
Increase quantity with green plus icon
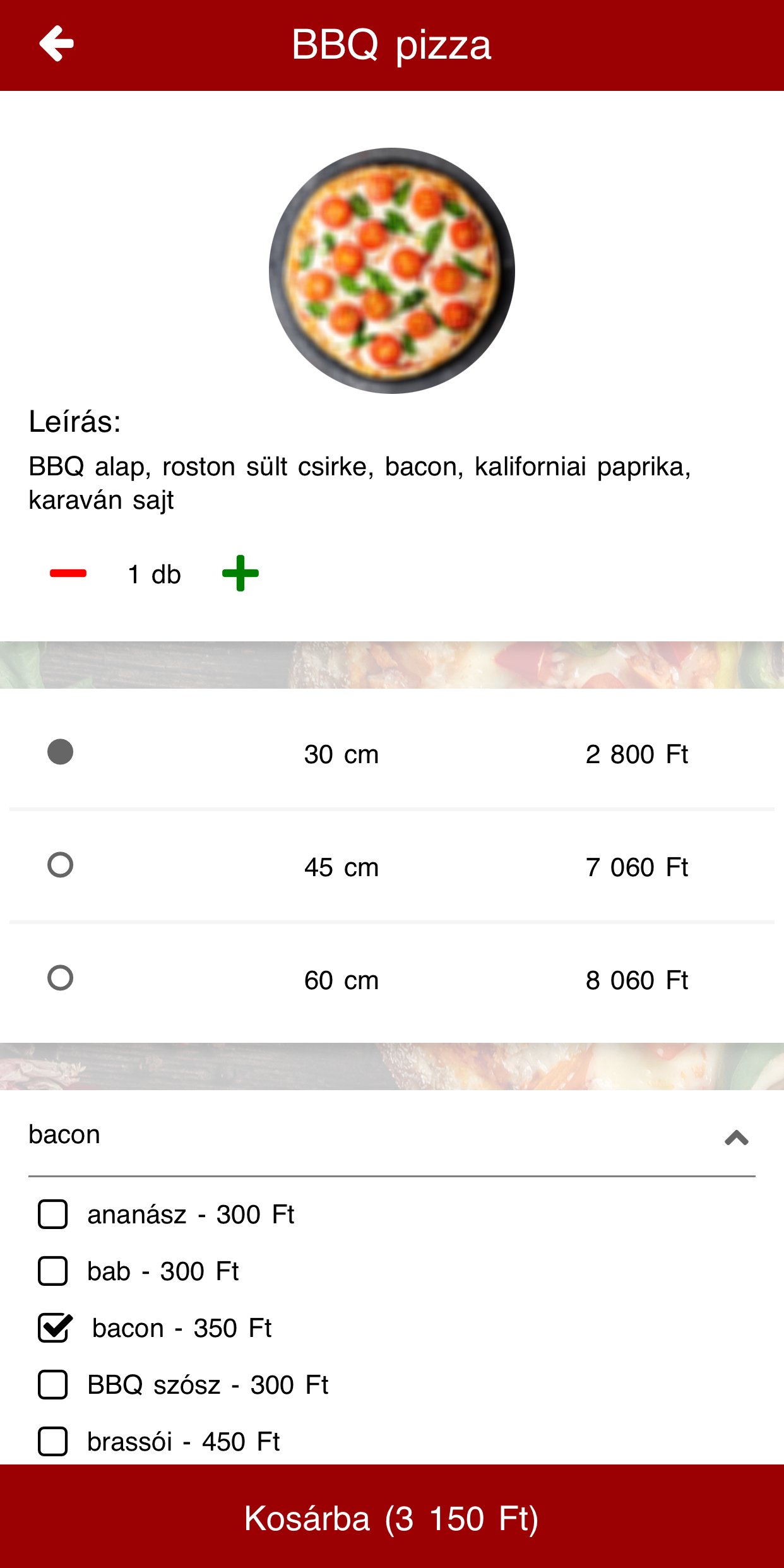[x=241, y=573]
